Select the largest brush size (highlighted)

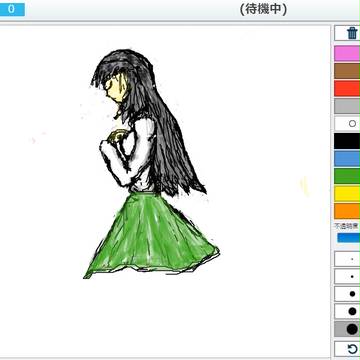347,329
